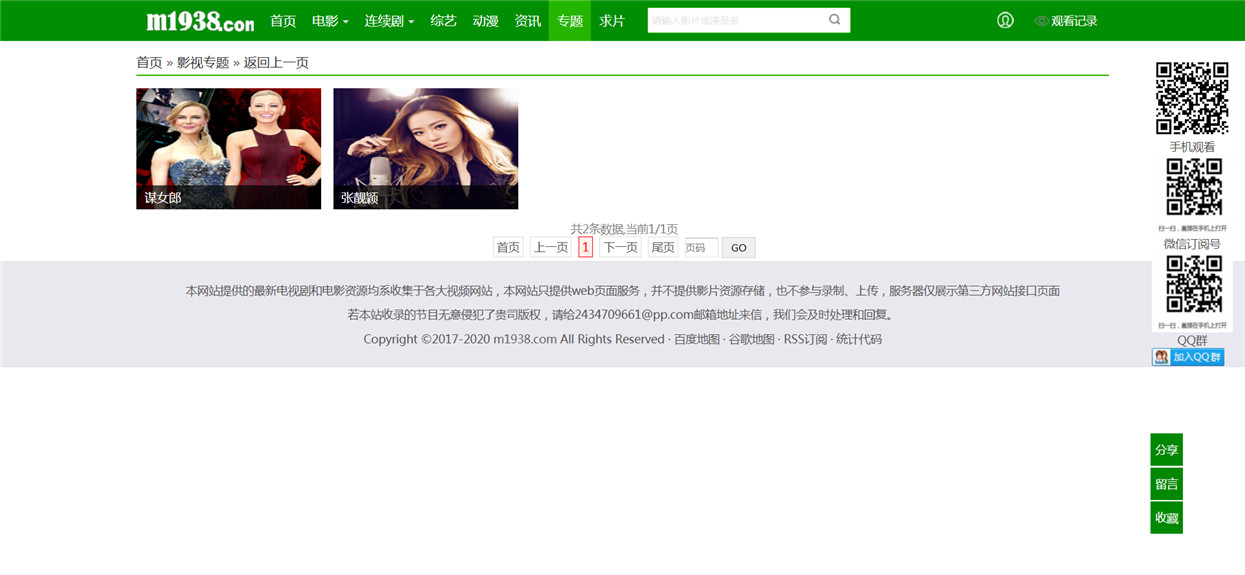
Task: Open the 资讯 menu item
Action: pos(527,20)
